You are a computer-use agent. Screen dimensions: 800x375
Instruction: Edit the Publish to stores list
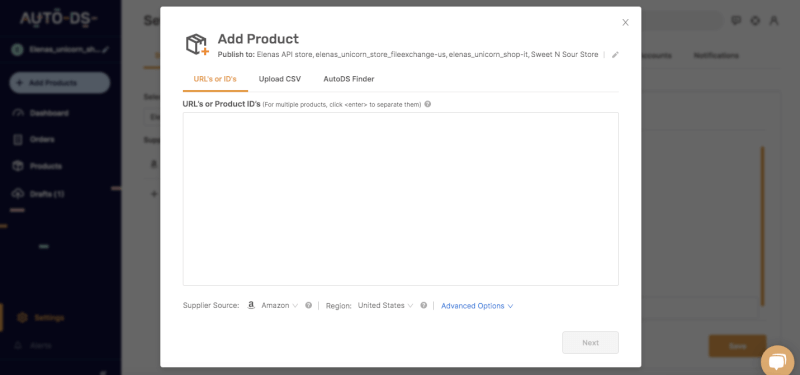tap(615, 55)
